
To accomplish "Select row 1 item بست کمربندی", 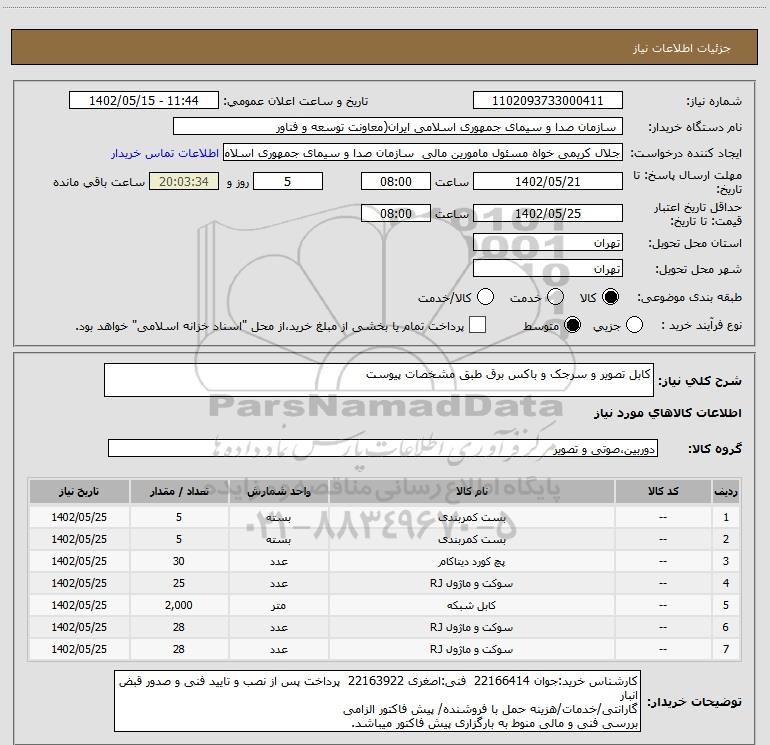I will pyautogui.click(x=471, y=517).
